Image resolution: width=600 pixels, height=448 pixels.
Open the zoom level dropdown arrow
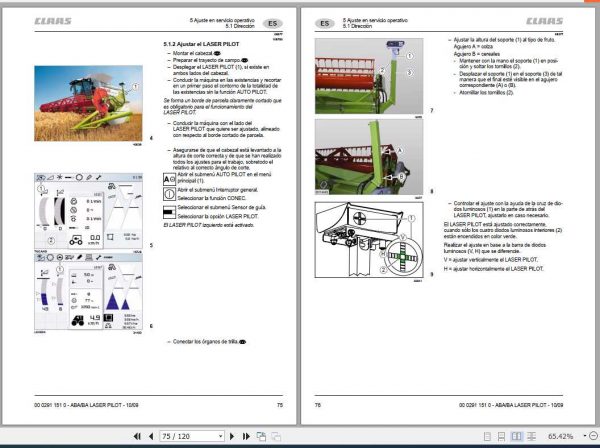tap(585, 436)
